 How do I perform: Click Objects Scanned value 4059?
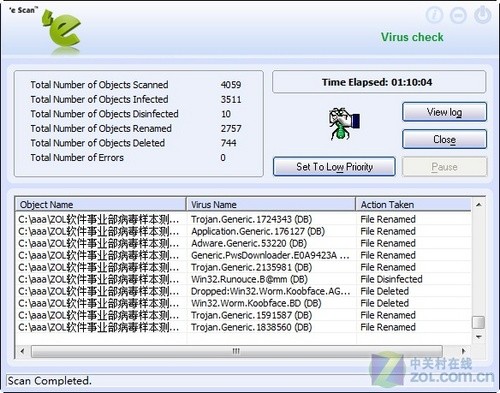(x=231, y=85)
